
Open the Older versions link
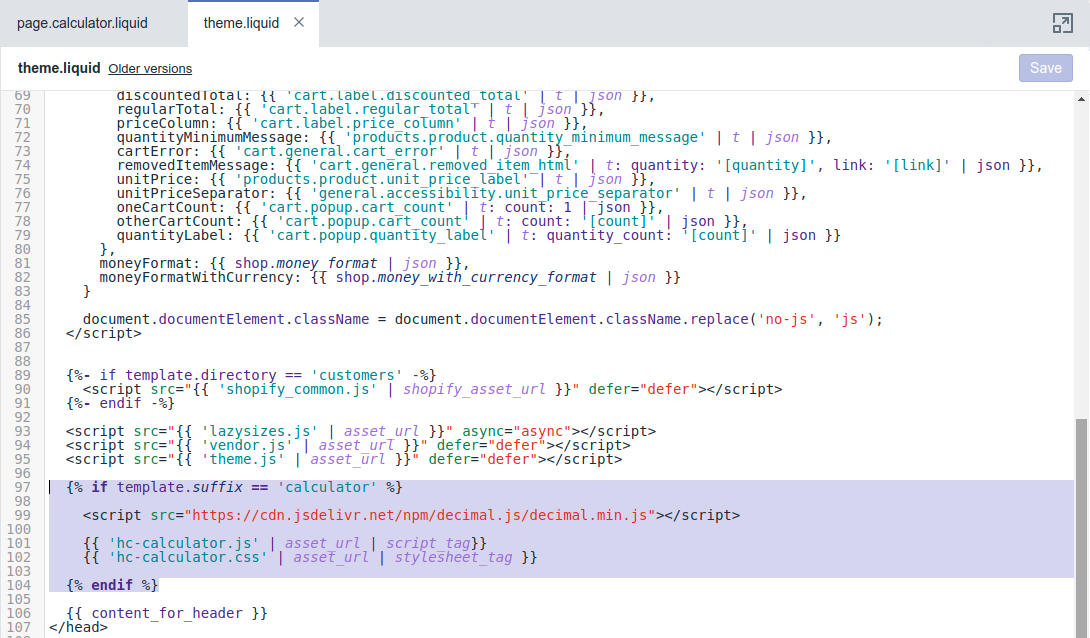click(x=150, y=69)
